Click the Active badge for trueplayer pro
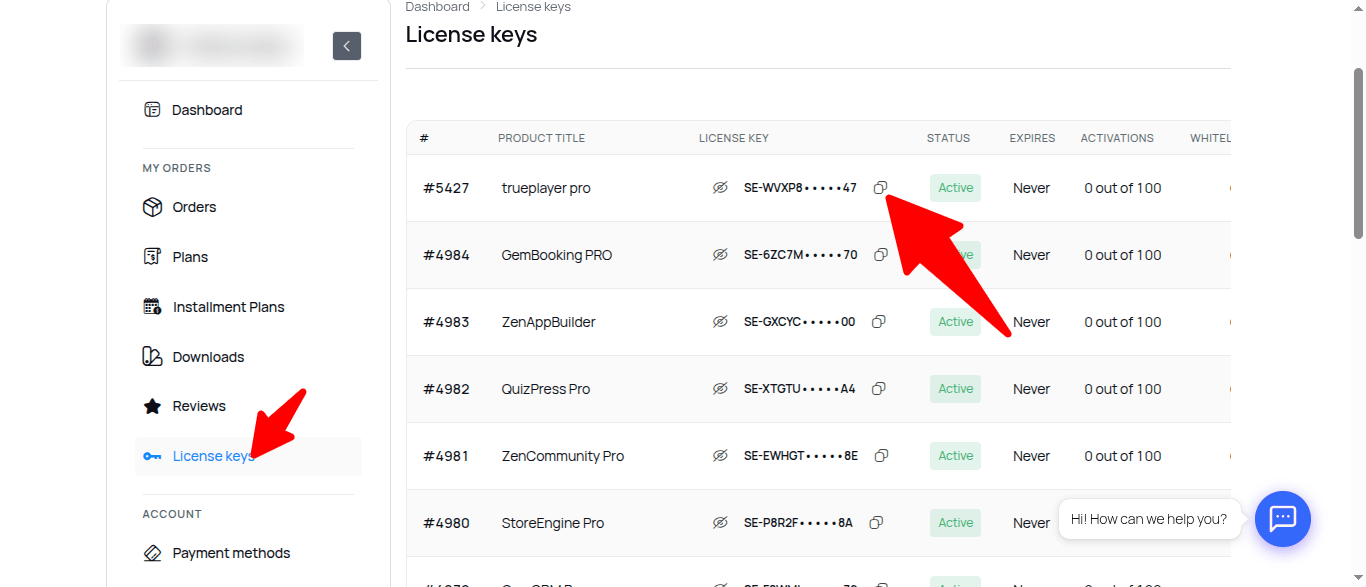 (x=955, y=188)
